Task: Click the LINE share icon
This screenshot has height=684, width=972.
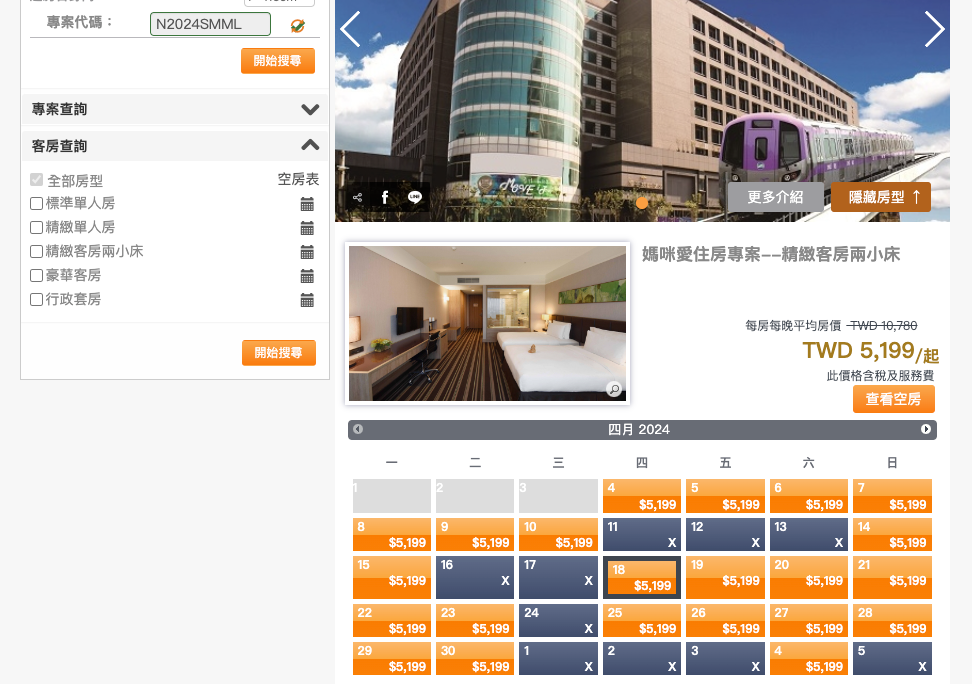Action: (x=415, y=198)
